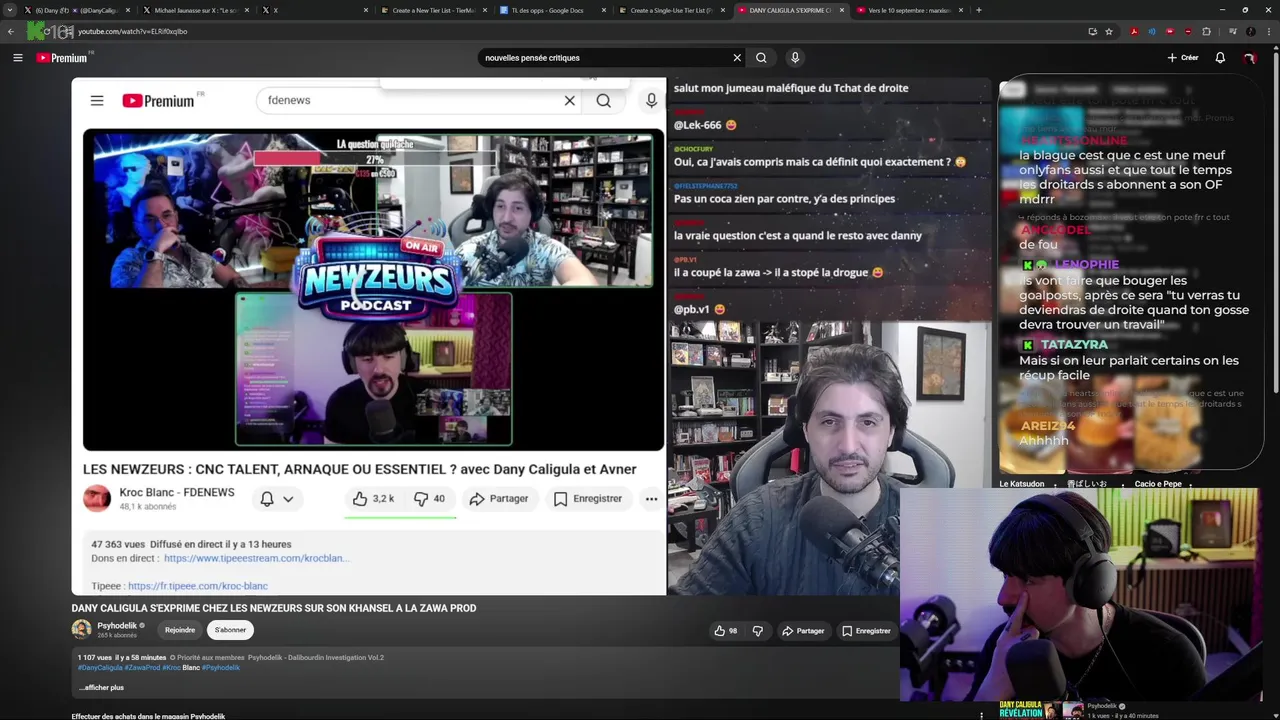Open the #Psyhodelik hashtag
This screenshot has height=720, width=1280.
[221, 668]
